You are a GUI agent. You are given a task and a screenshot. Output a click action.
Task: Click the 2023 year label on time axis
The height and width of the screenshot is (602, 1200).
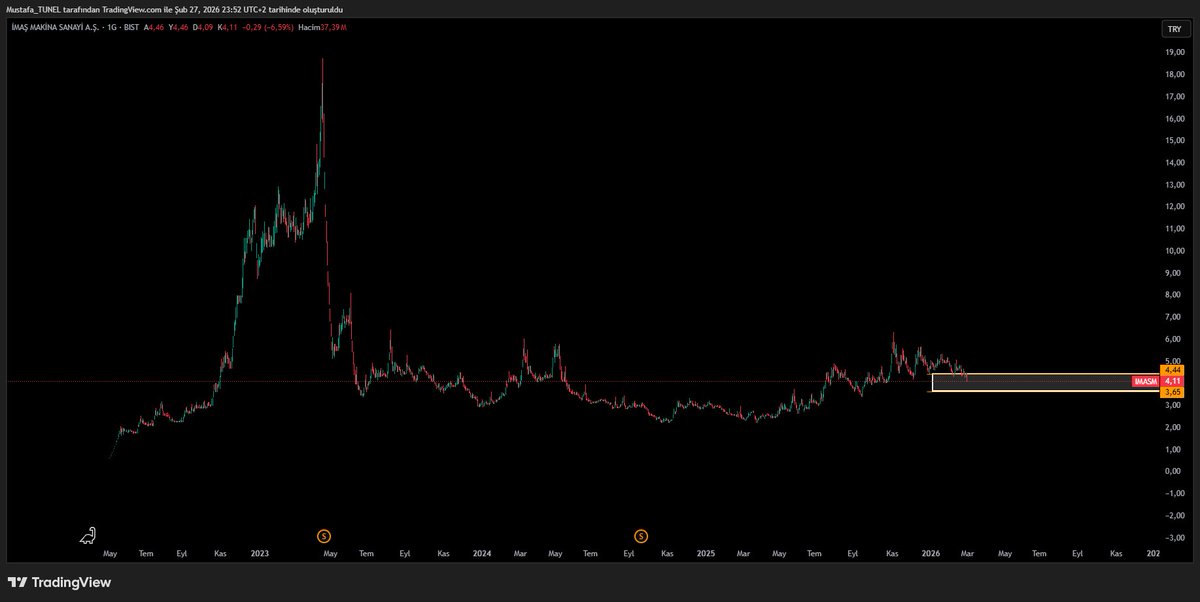pyautogui.click(x=260, y=553)
